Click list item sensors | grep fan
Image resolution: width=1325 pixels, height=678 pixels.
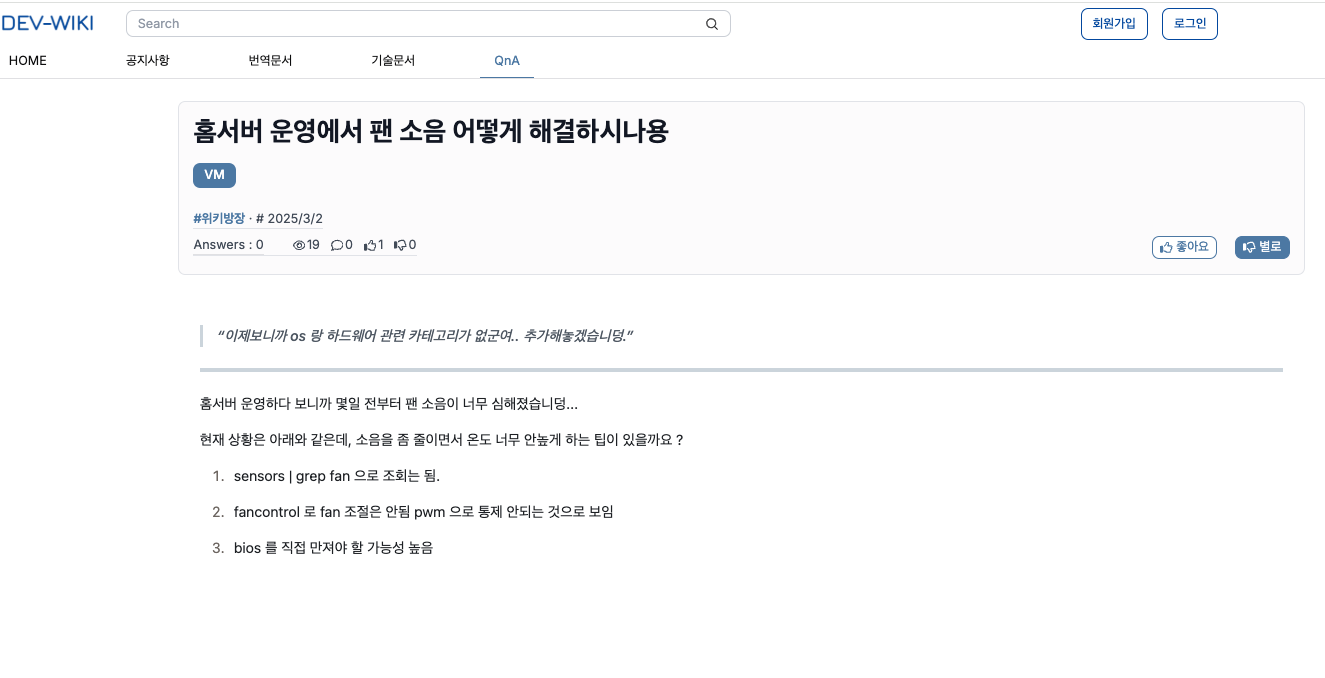pyautogui.click(x=337, y=476)
